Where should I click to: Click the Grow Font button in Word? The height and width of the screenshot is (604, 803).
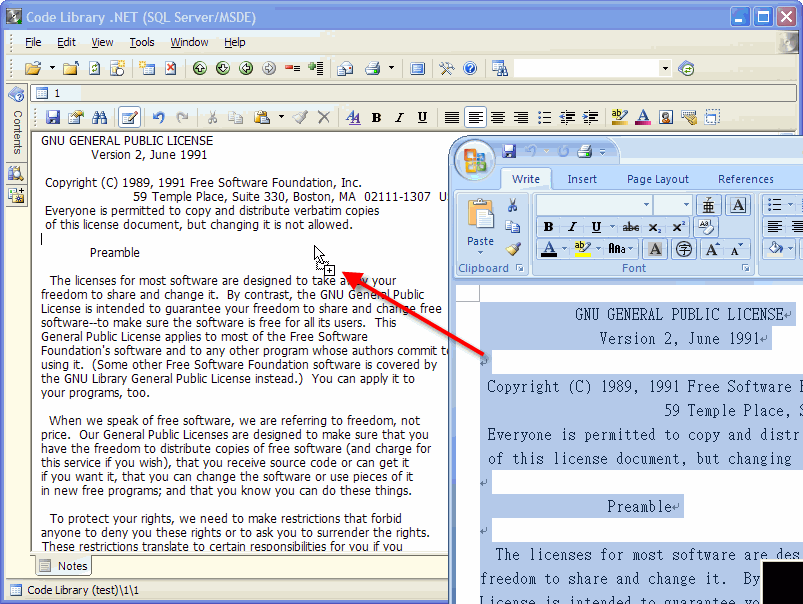tap(712, 249)
